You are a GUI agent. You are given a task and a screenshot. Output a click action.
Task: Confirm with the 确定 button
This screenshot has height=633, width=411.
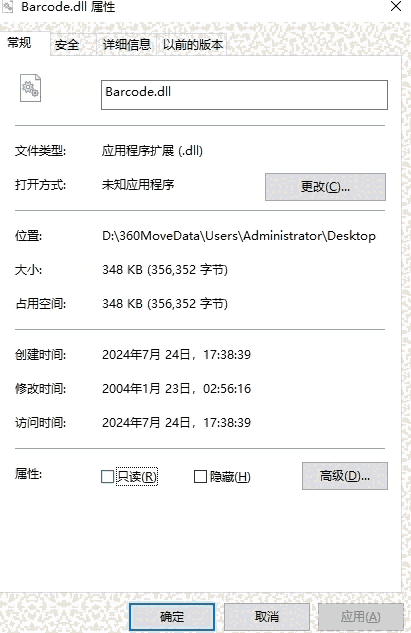coord(172,616)
